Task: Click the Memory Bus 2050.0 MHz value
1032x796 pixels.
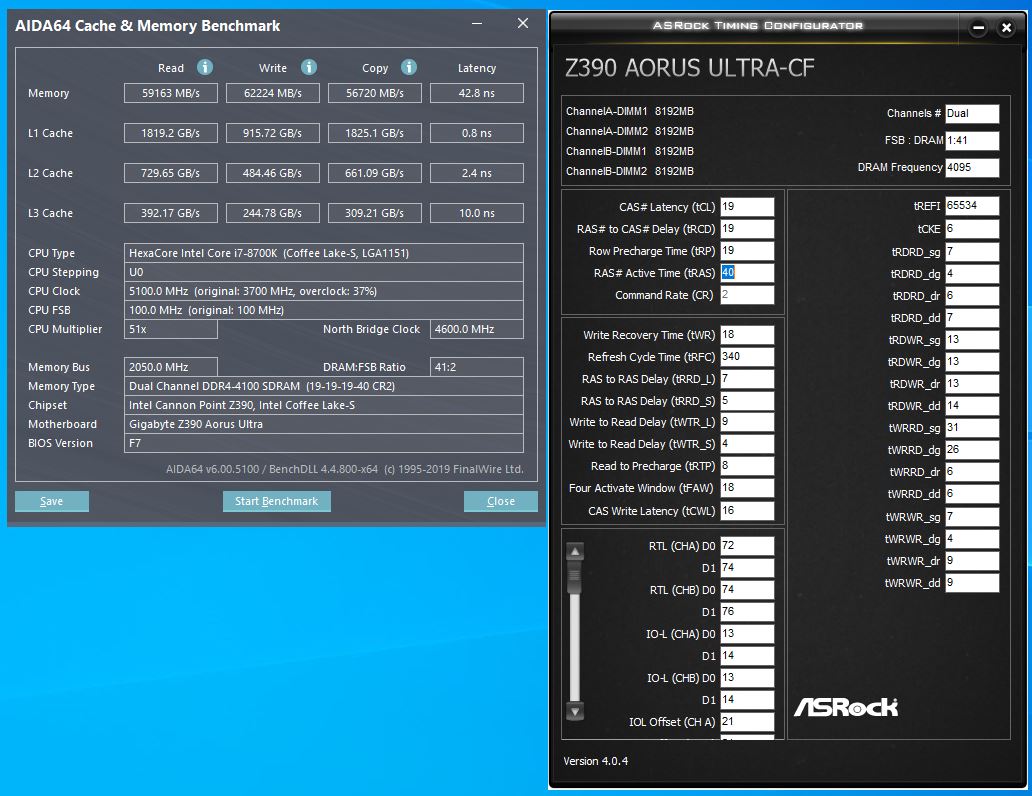Action: 170,367
